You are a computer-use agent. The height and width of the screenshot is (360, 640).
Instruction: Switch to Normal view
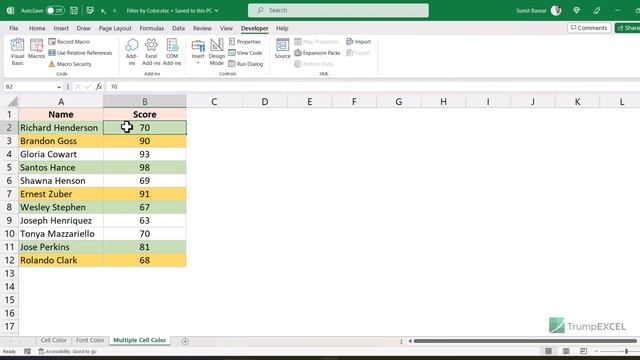click(548, 351)
